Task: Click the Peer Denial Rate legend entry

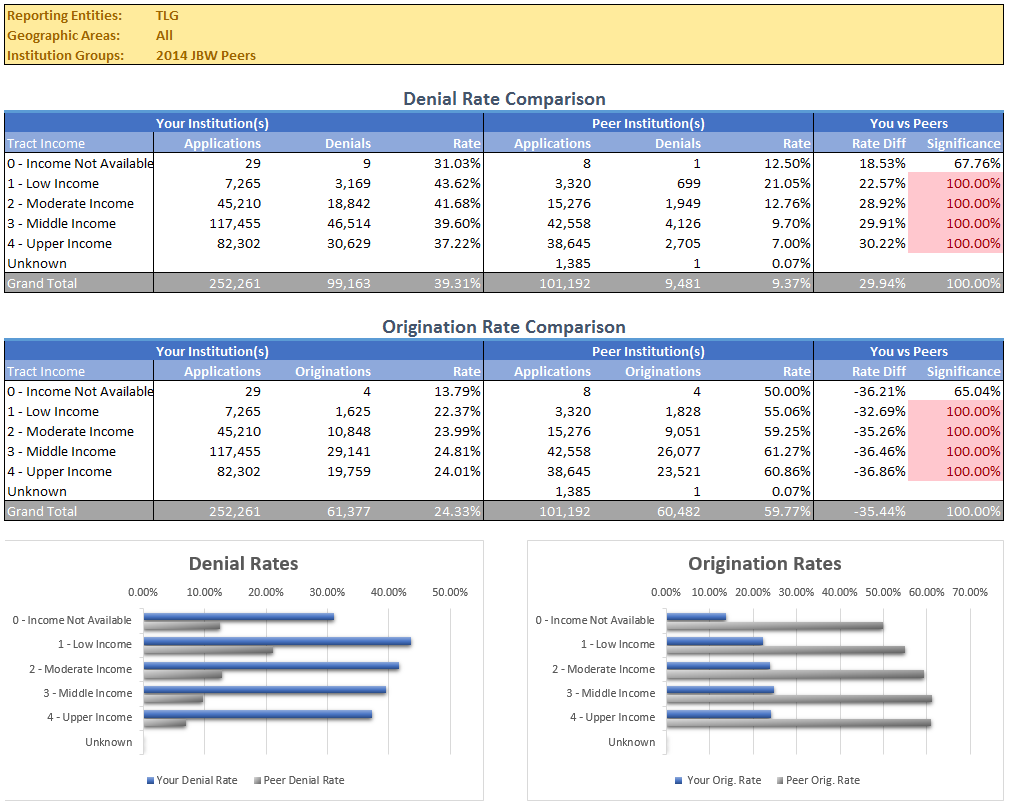Action: tap(299, 780)
